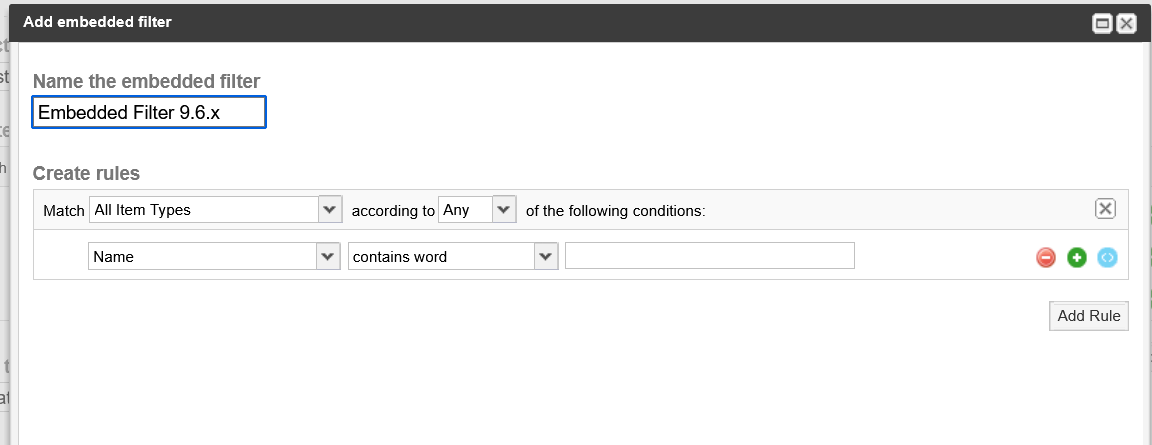Open the contains word operator selector
The image size is (1152, 445).
pos(453,256)
